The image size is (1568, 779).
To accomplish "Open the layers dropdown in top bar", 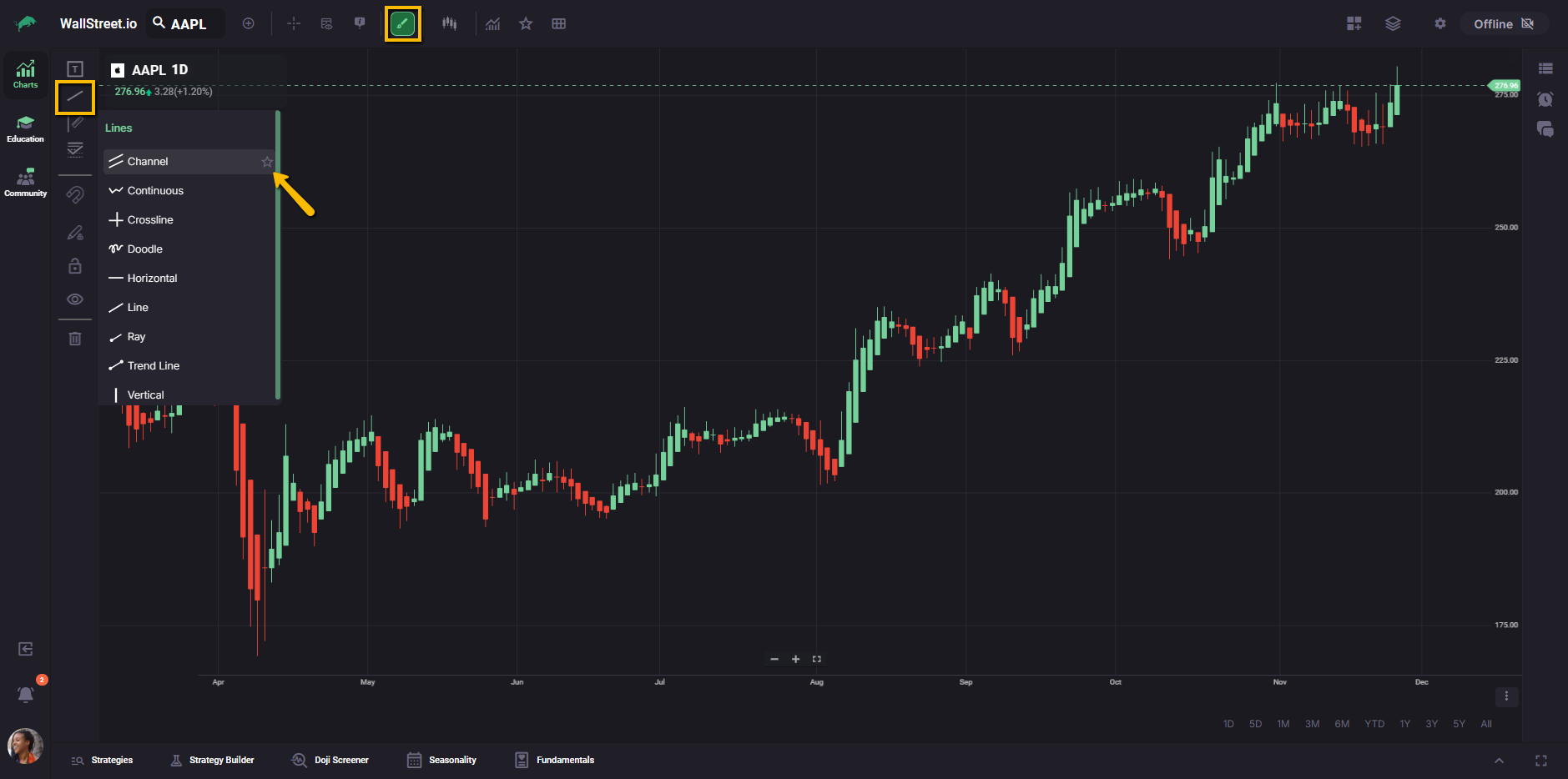I will click(1393, 24).
